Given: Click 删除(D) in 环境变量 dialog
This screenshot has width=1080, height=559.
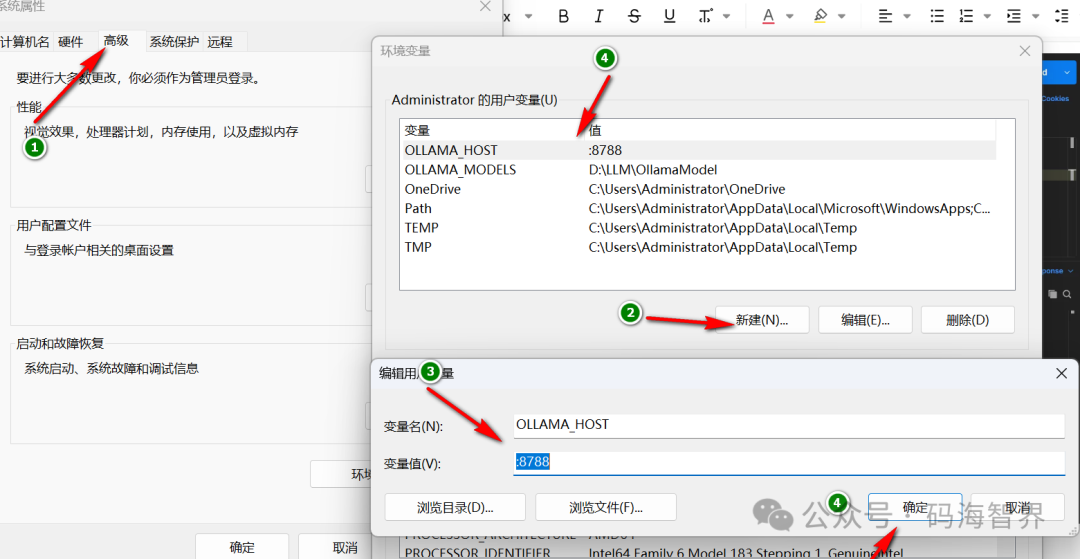Looking at the screenshot, I should point(968,320).
